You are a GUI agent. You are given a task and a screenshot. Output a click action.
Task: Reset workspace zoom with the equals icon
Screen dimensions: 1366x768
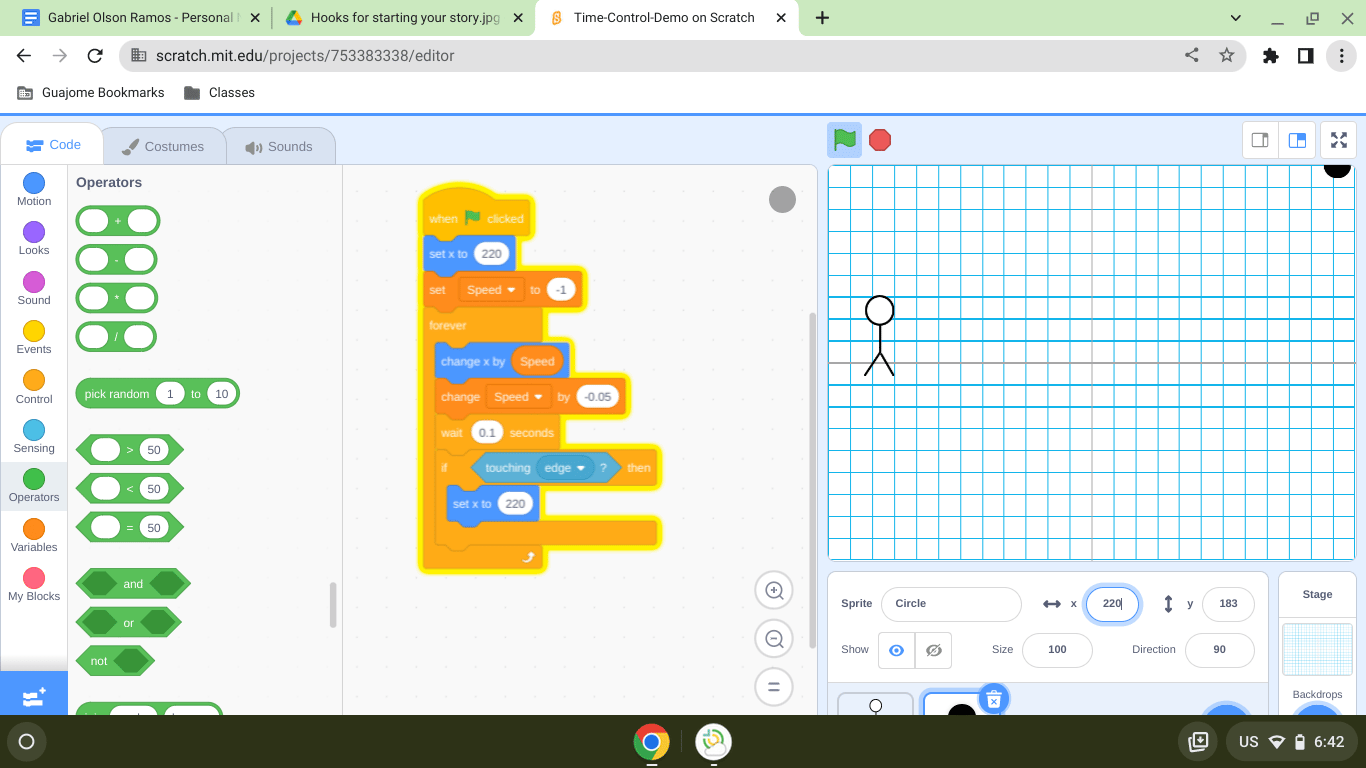[x=773, y=687]
